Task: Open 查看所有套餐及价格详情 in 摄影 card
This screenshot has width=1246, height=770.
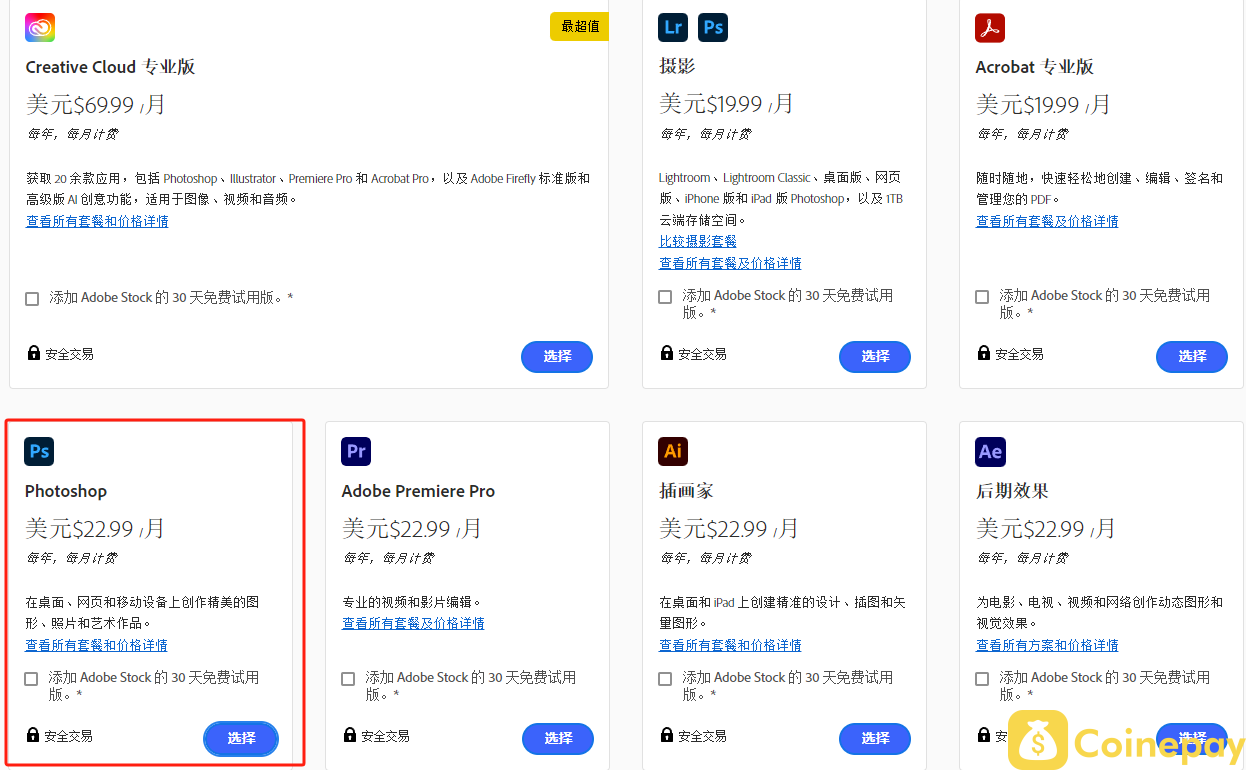Action: (730, 264)
